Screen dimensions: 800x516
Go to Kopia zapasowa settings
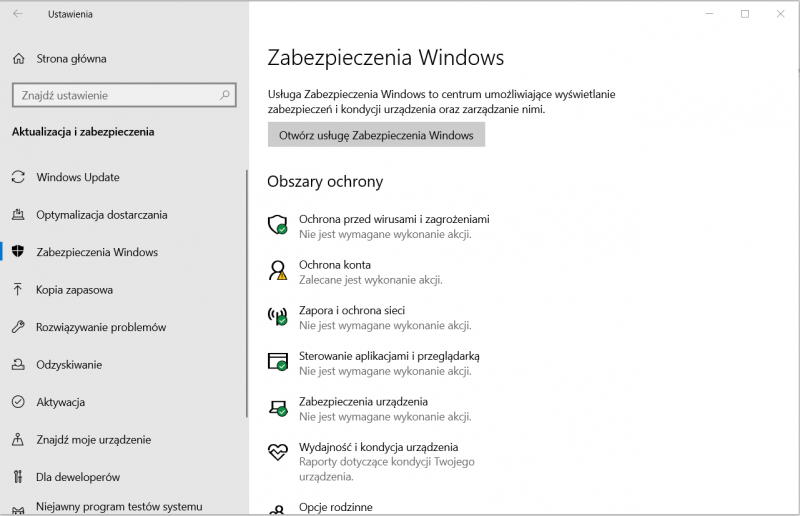(x=74, y=290)
